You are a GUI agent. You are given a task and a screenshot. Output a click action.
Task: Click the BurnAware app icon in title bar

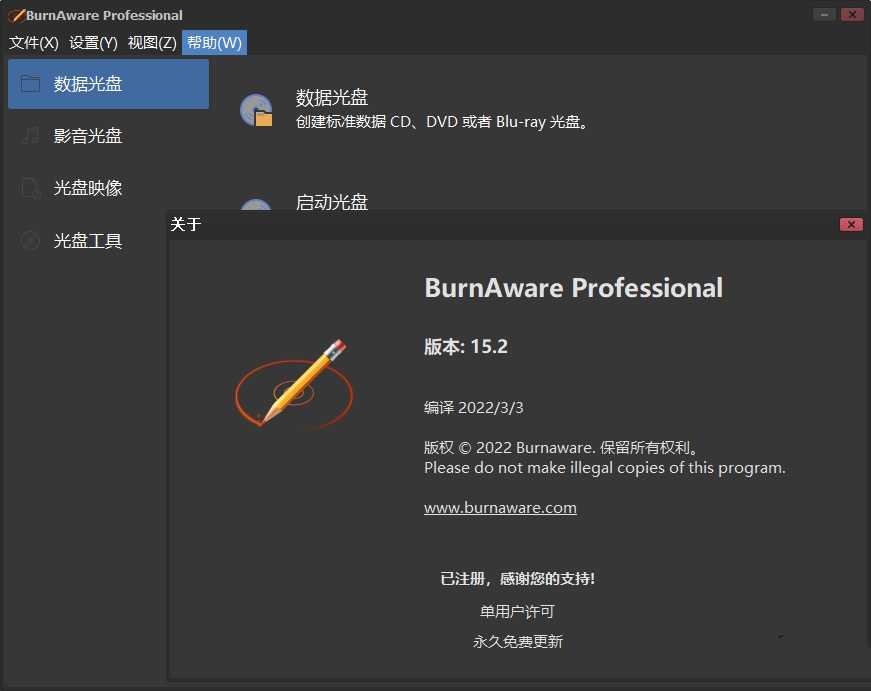[15, 15]
